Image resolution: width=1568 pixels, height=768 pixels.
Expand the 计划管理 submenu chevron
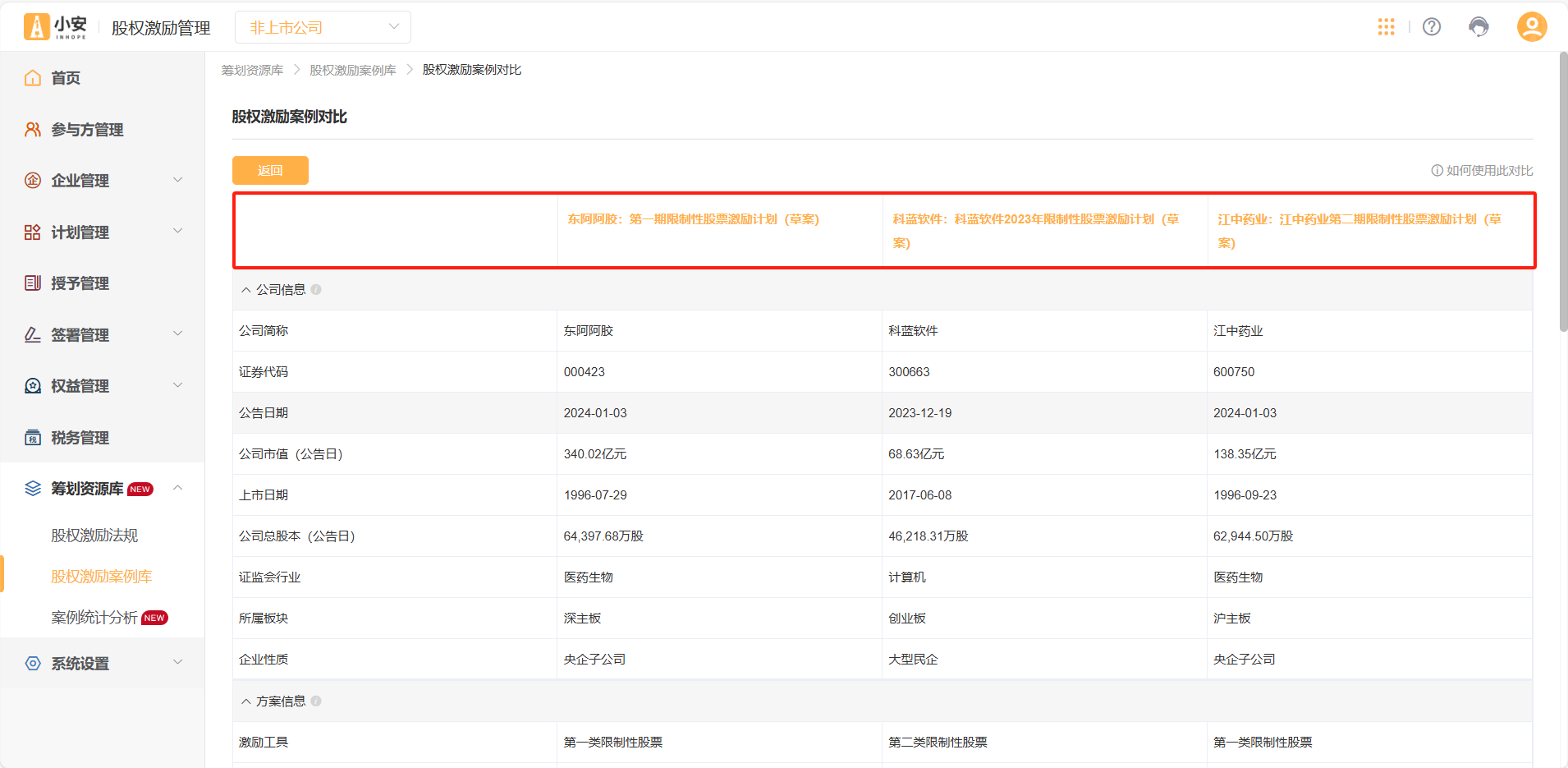[178, 232]
